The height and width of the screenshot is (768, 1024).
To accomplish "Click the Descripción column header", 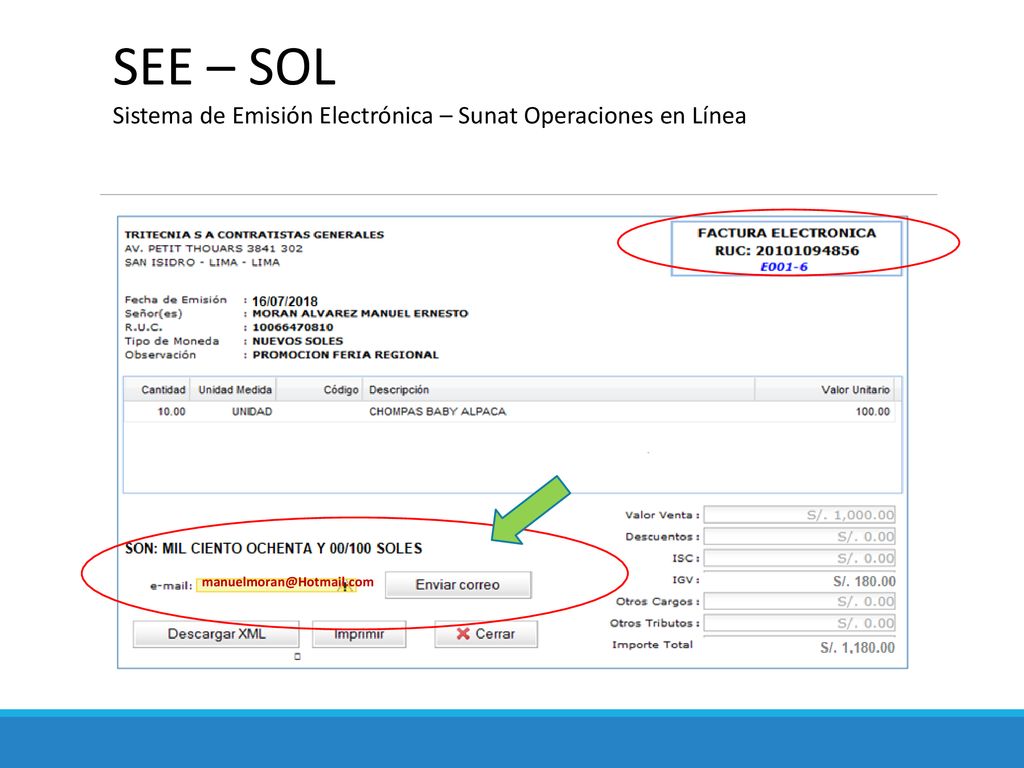I will (x=558, y=389).
